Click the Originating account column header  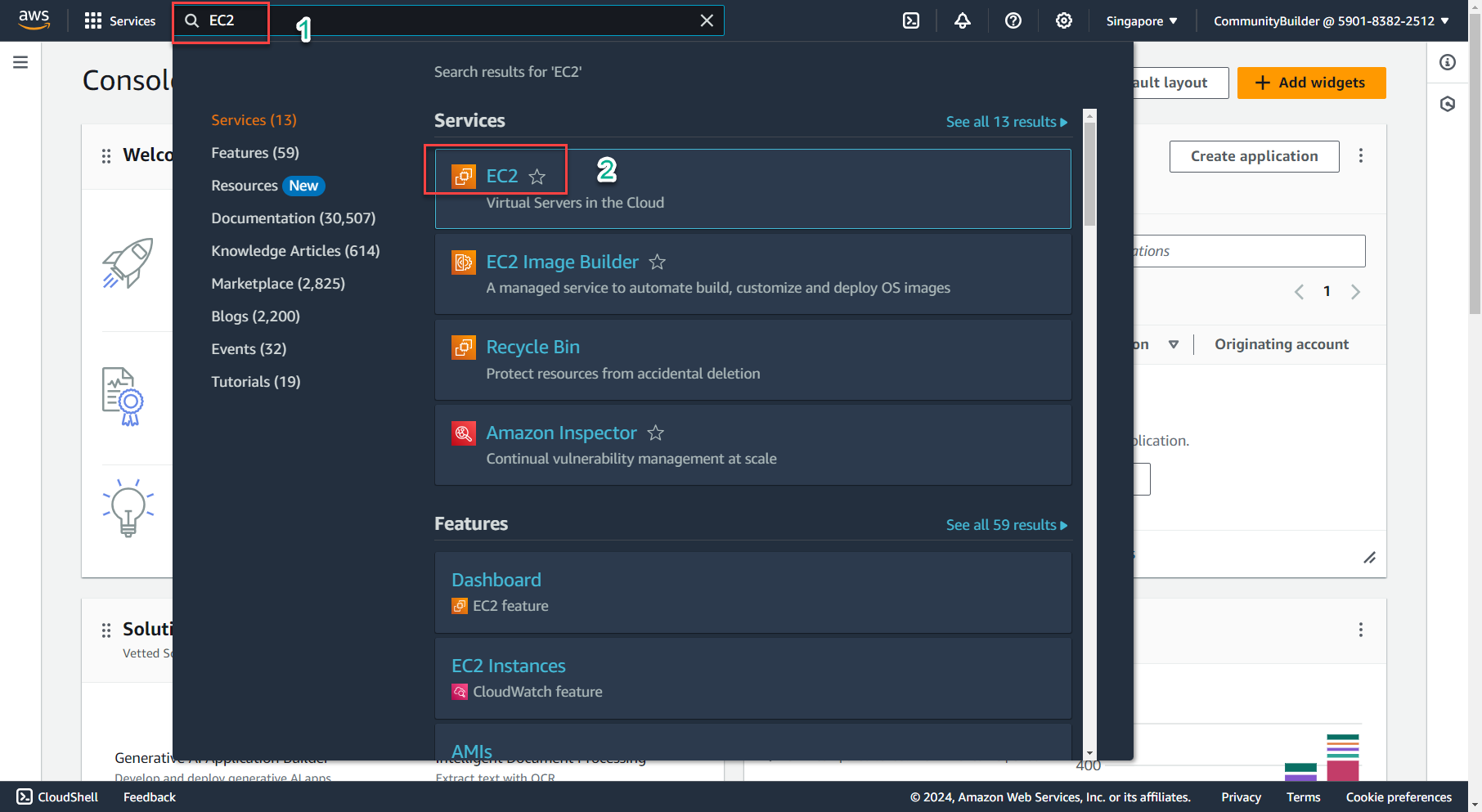pyautogui.click(x=1282, y=344)
